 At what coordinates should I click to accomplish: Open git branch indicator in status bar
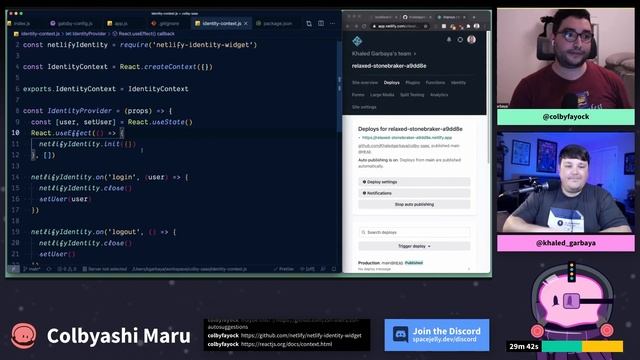(x=32, y=269)
